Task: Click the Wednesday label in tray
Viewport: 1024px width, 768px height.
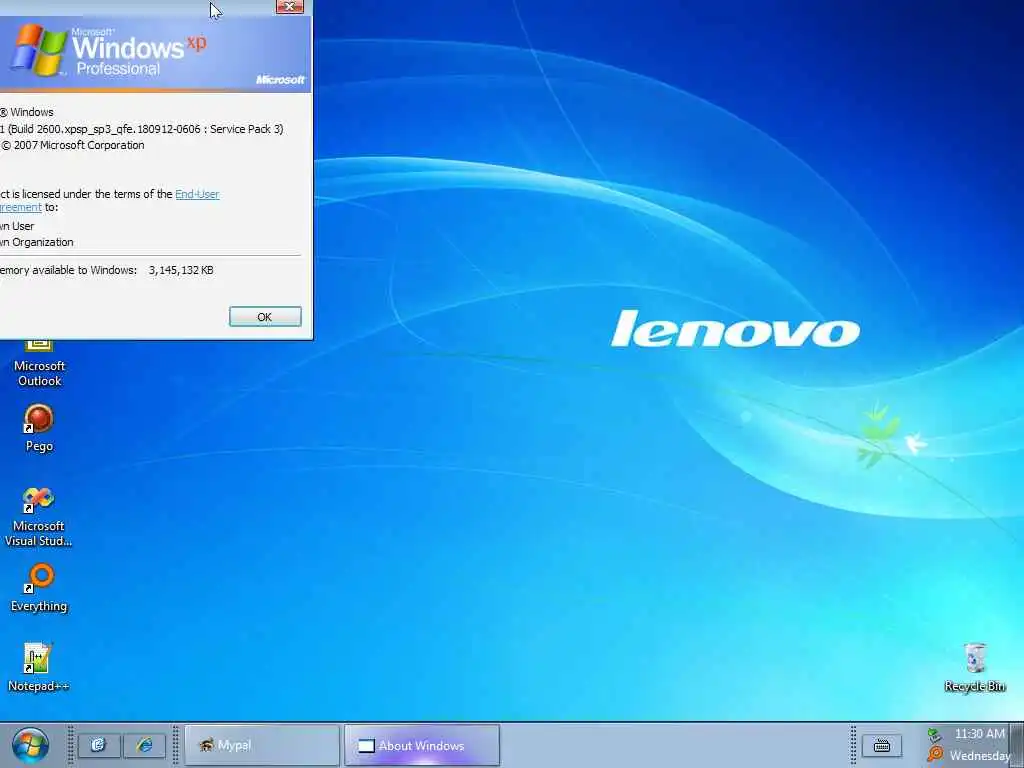Action: tap(980, 756)
